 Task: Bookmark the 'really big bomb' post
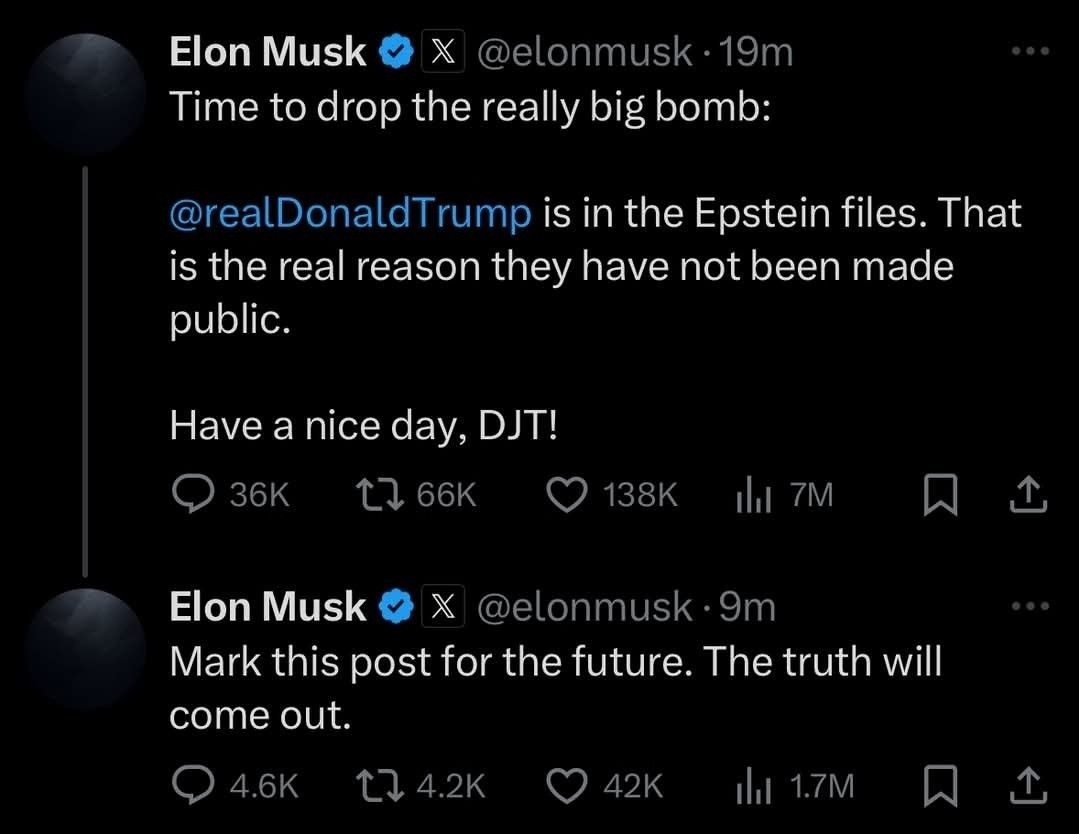tap(940, 495)
